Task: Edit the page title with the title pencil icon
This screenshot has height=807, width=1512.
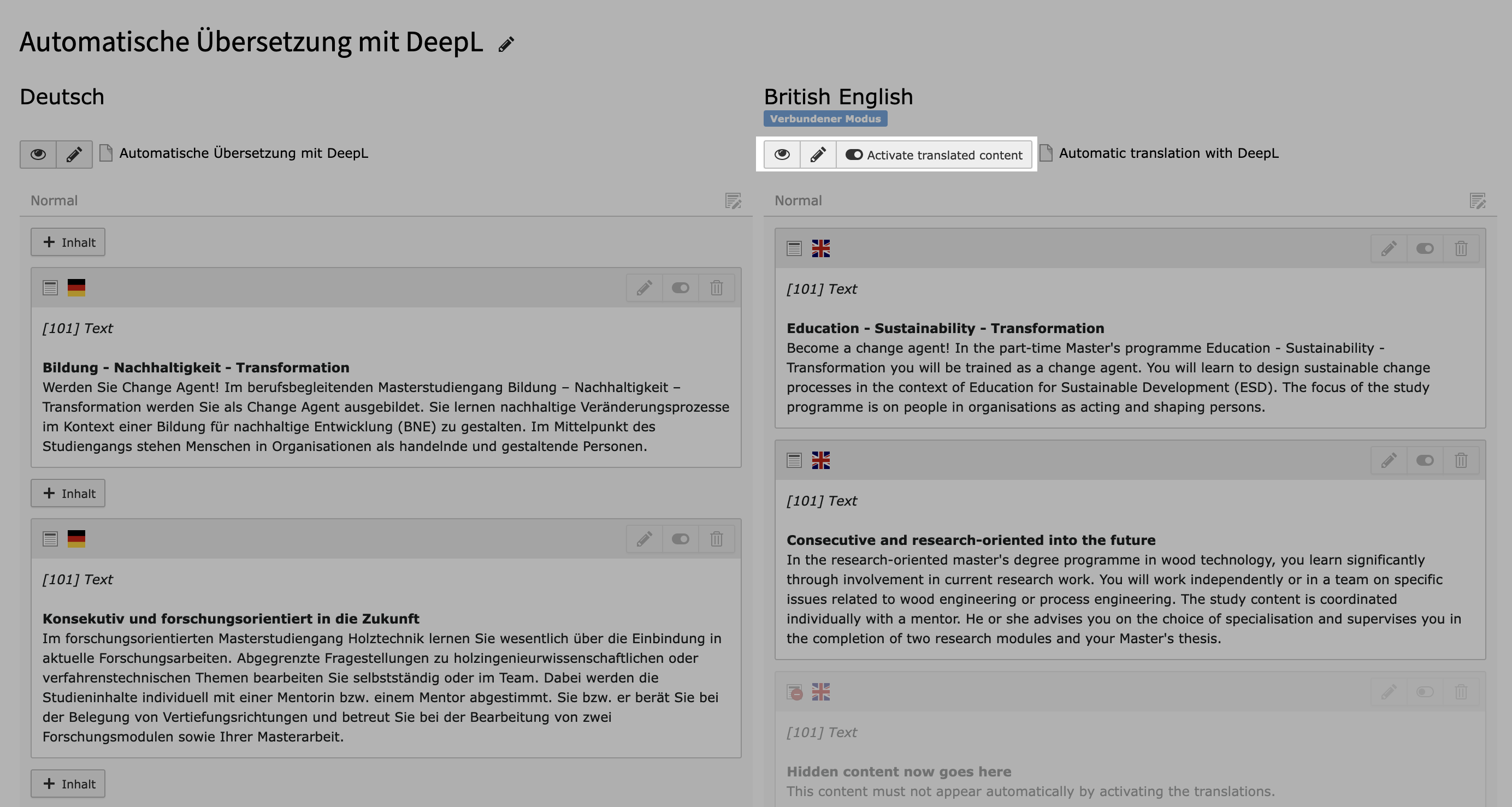Action: coord(505,44)
